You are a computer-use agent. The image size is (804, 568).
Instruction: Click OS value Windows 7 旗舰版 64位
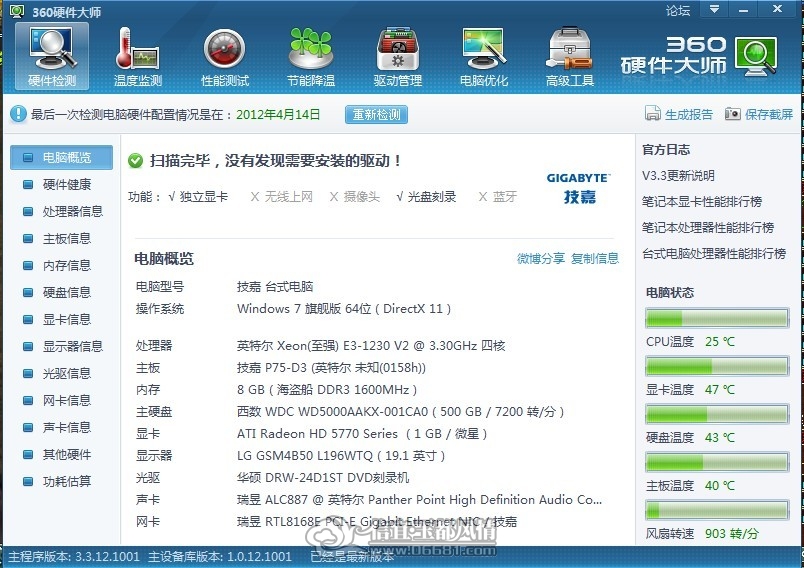[x=344, y=309]
